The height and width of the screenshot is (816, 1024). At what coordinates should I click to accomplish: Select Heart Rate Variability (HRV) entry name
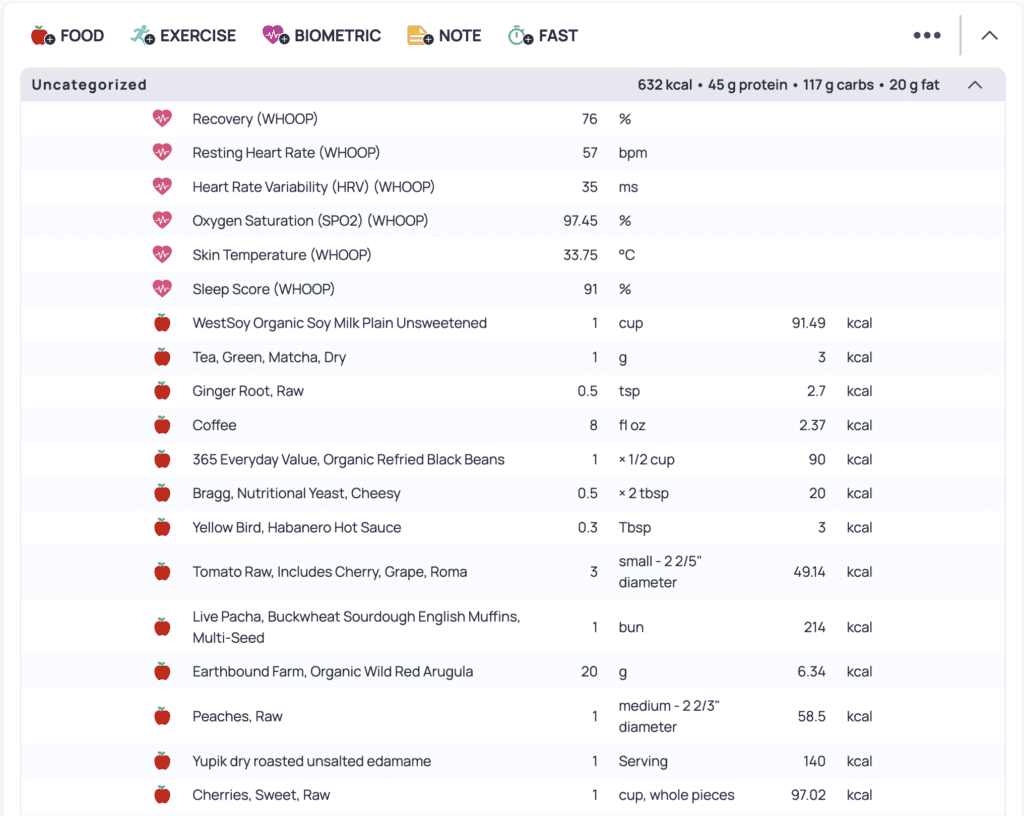[x=313, y=187]
